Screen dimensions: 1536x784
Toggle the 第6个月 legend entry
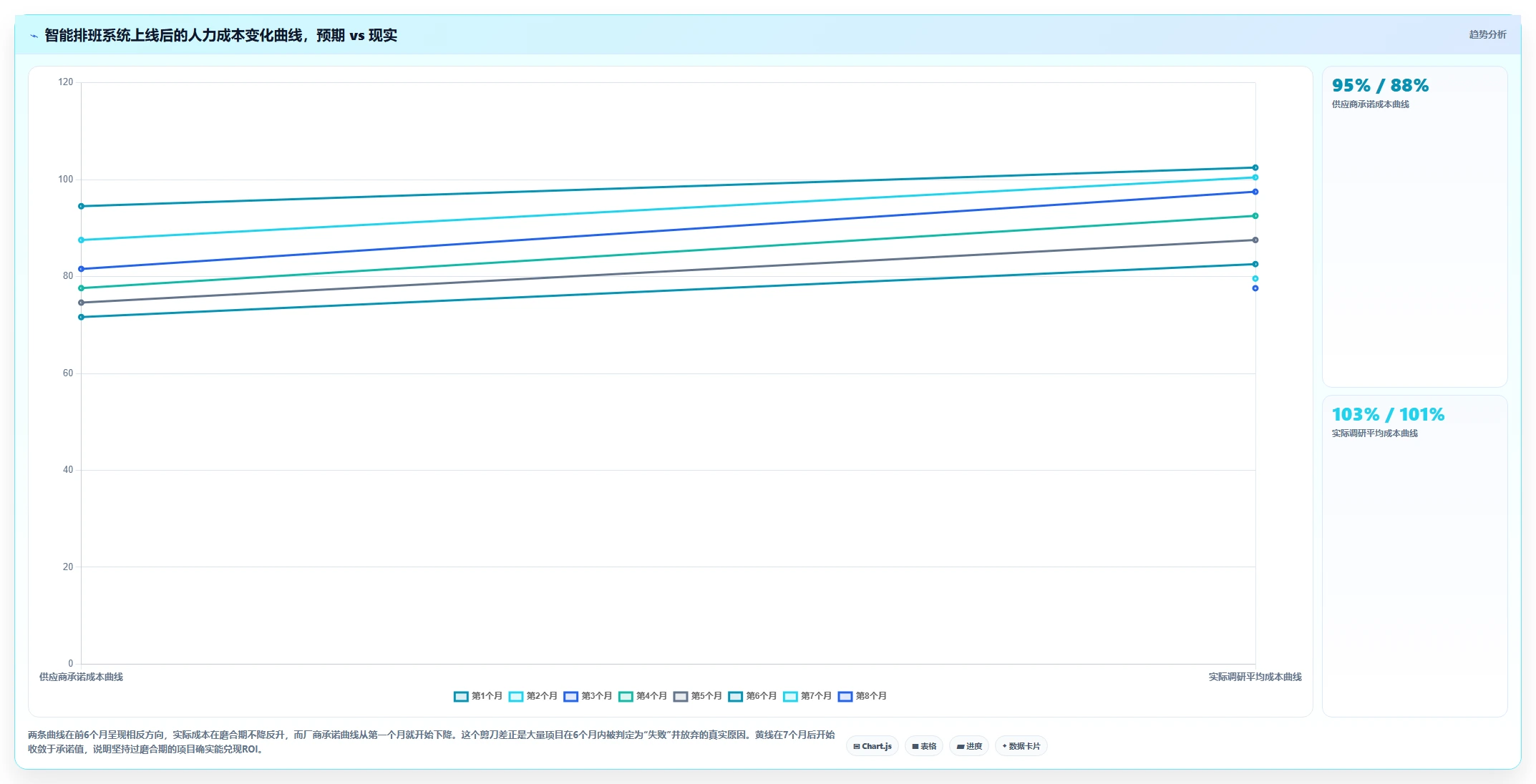[x=752, y=696]
